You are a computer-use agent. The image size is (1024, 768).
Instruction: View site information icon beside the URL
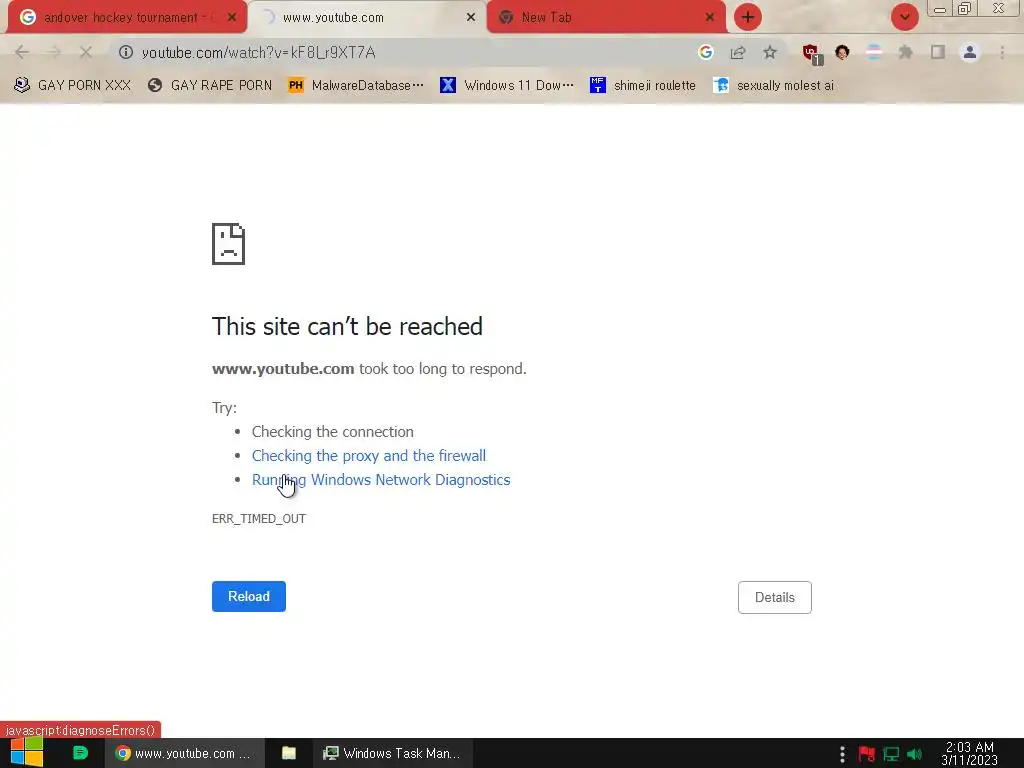pos(126,52)
